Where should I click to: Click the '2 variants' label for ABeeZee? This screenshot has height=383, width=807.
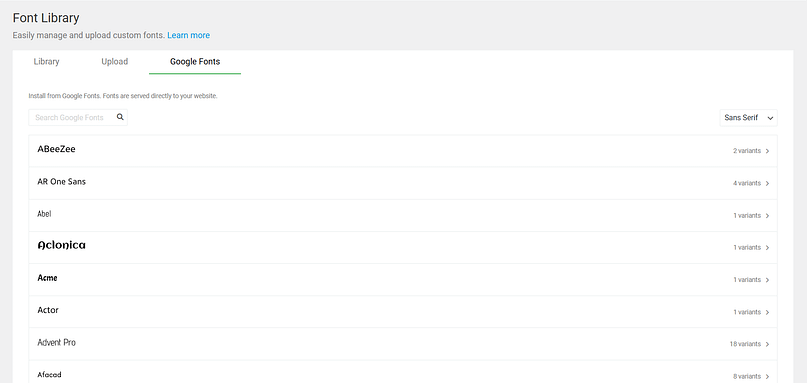click(x=747, y=151)
